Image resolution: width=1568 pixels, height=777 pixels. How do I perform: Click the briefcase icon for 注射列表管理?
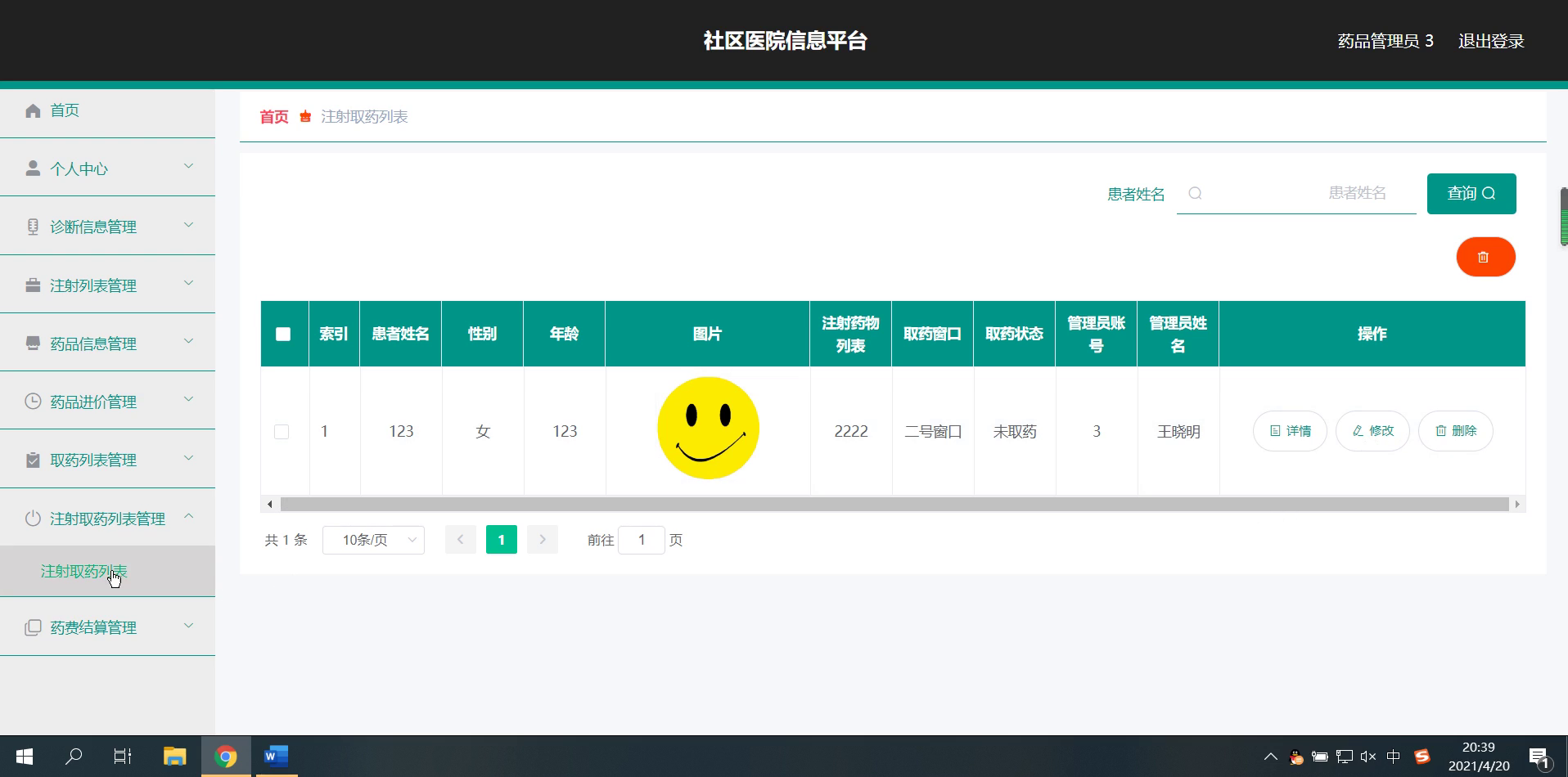(x=33, y=285)
